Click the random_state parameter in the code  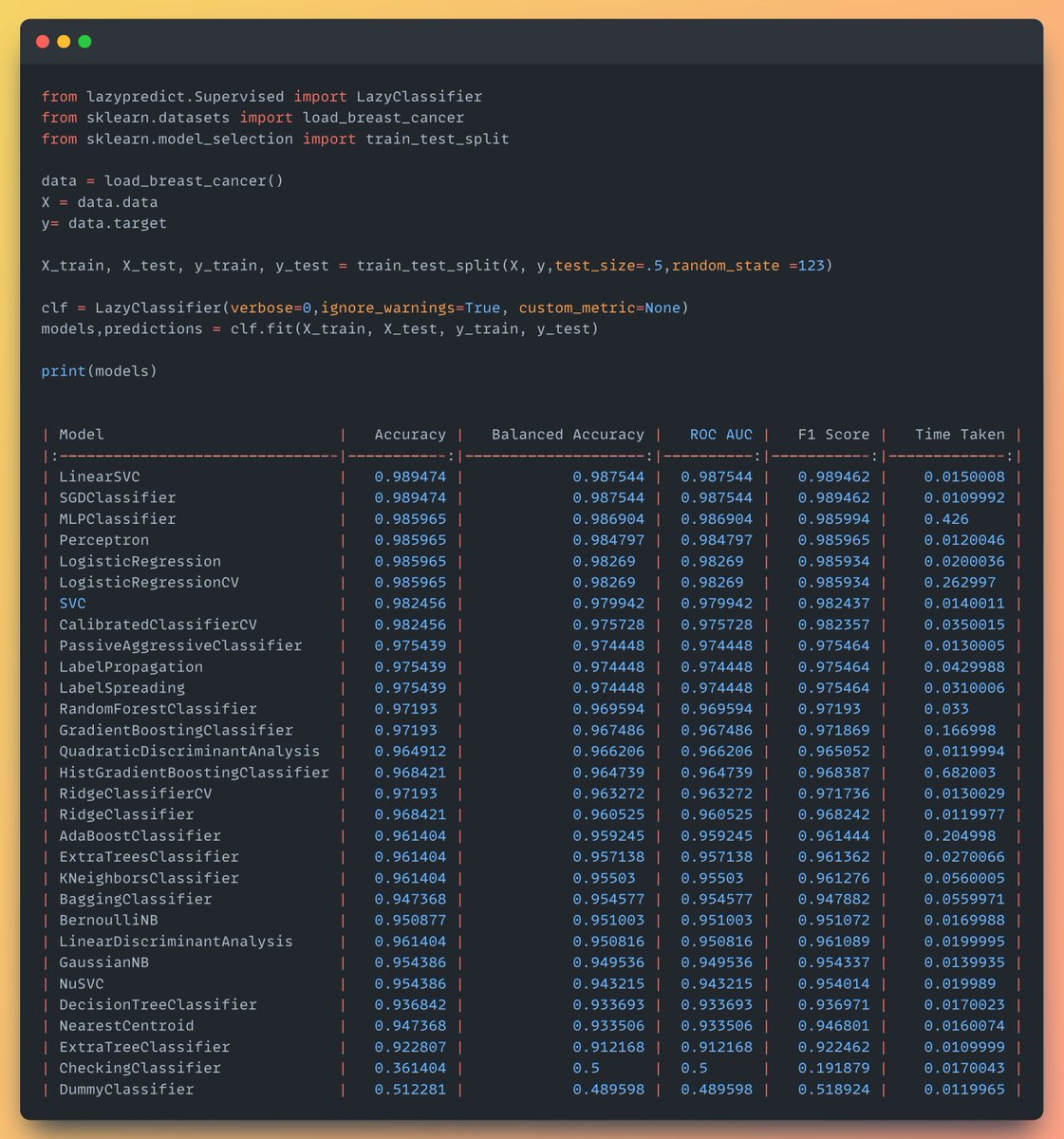(x=725, y=266)
